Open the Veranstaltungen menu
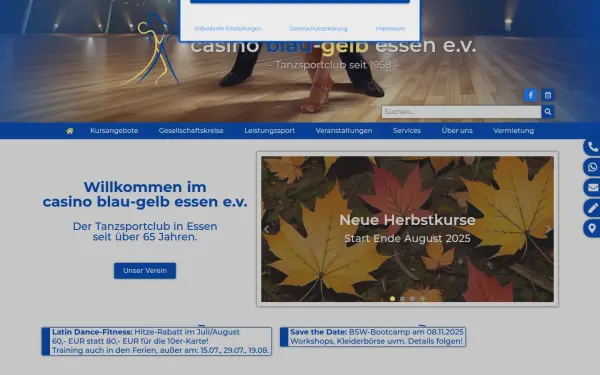Image resolution: width=600 pixels, height=375 pixels. tap(344, 131)
